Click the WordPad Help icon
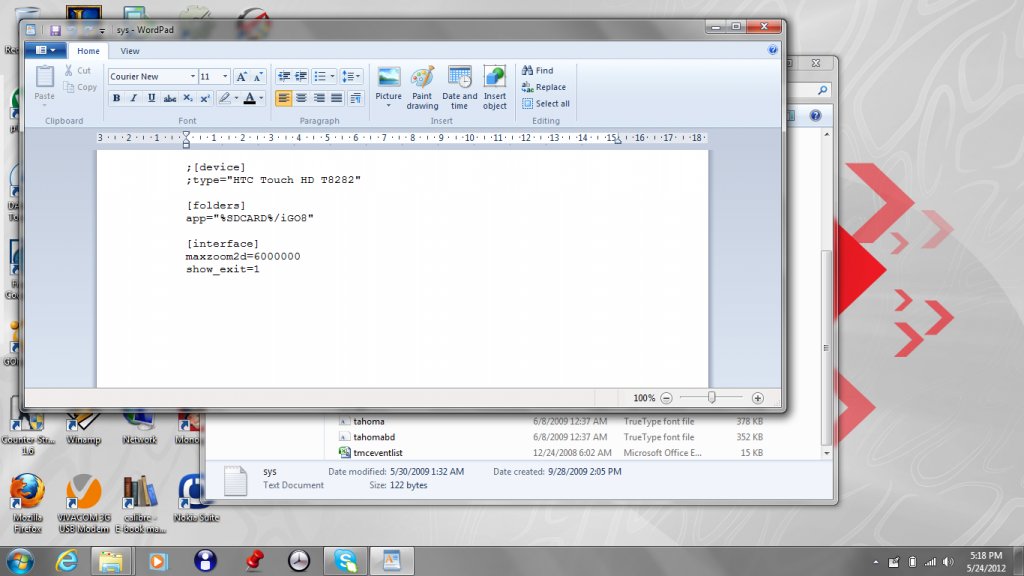 [773, 49]
